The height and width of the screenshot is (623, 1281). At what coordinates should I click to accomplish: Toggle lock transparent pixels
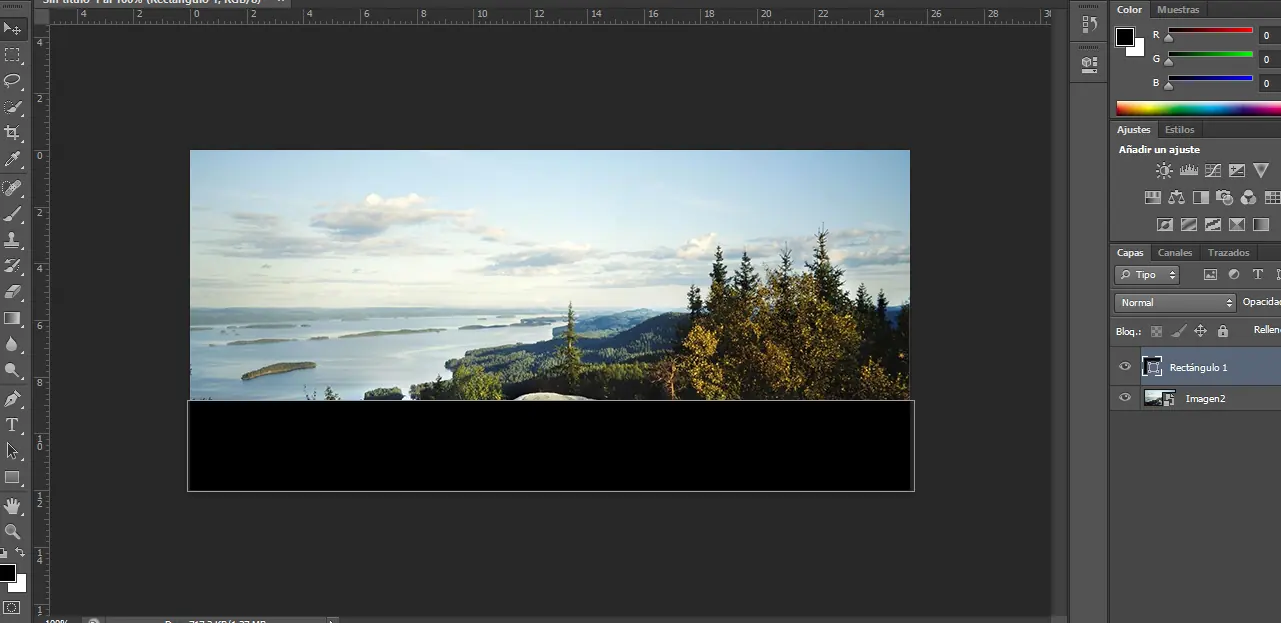point(1157,331)
